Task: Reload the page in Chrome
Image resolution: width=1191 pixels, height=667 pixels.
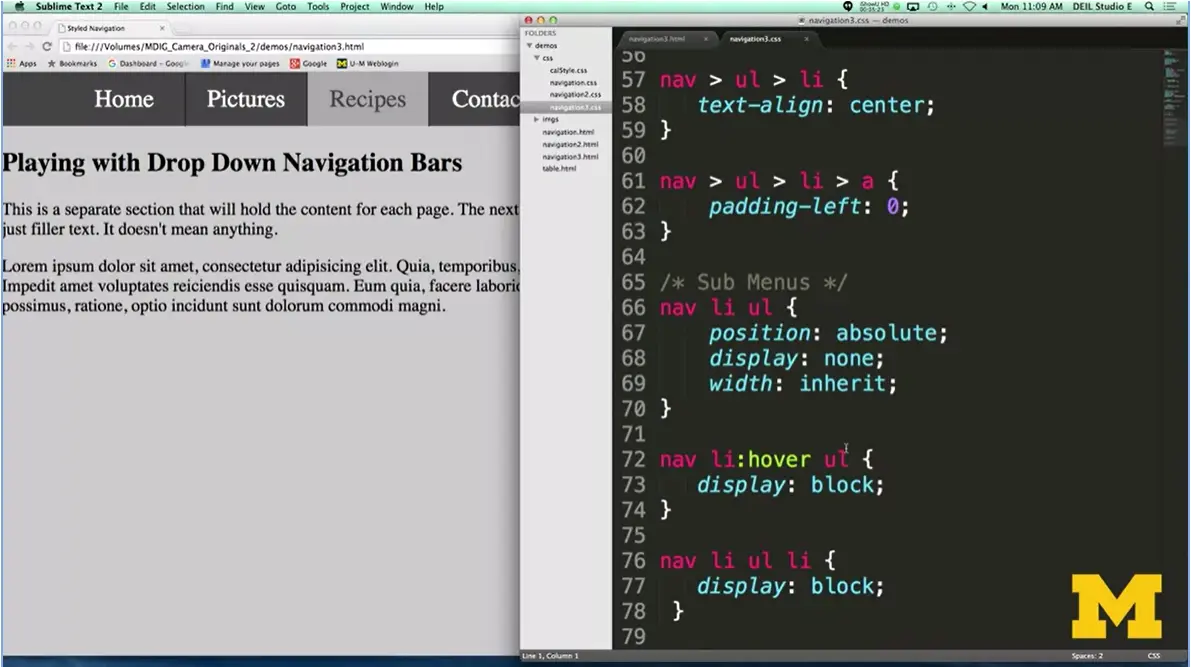Action: coord(47,45)
